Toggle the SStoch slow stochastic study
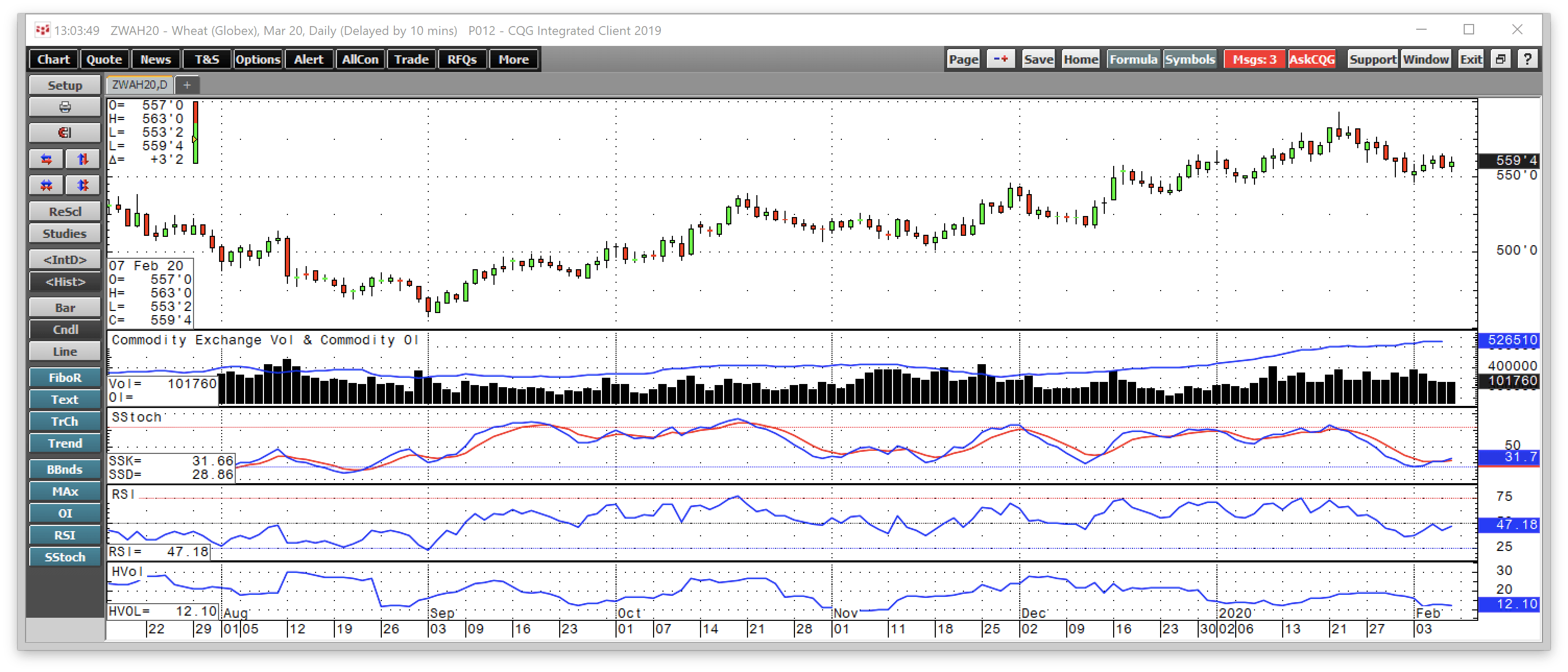 pos(65,558)
